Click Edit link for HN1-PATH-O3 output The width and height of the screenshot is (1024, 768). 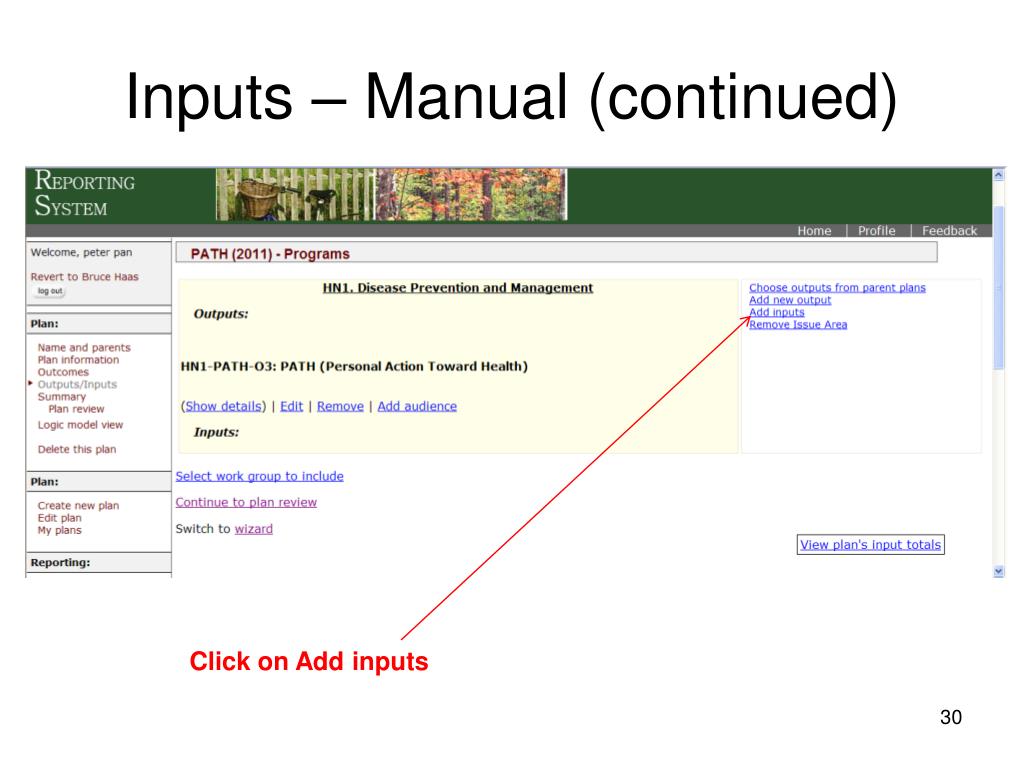click(291, 406)
